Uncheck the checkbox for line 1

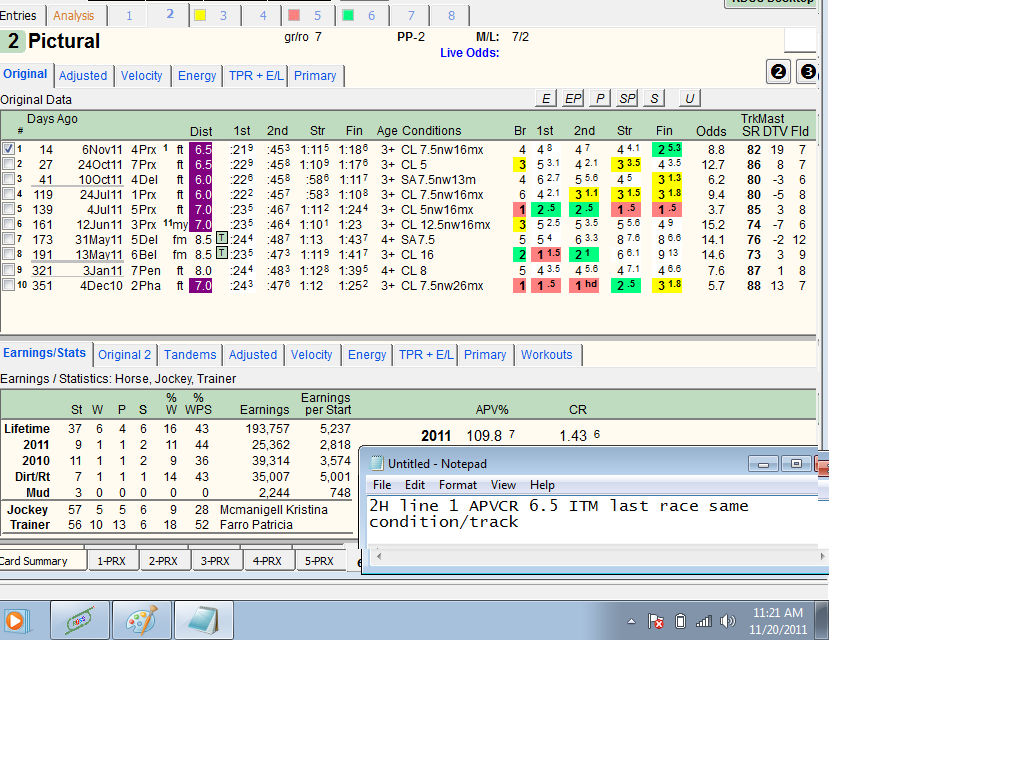point(8,148)
